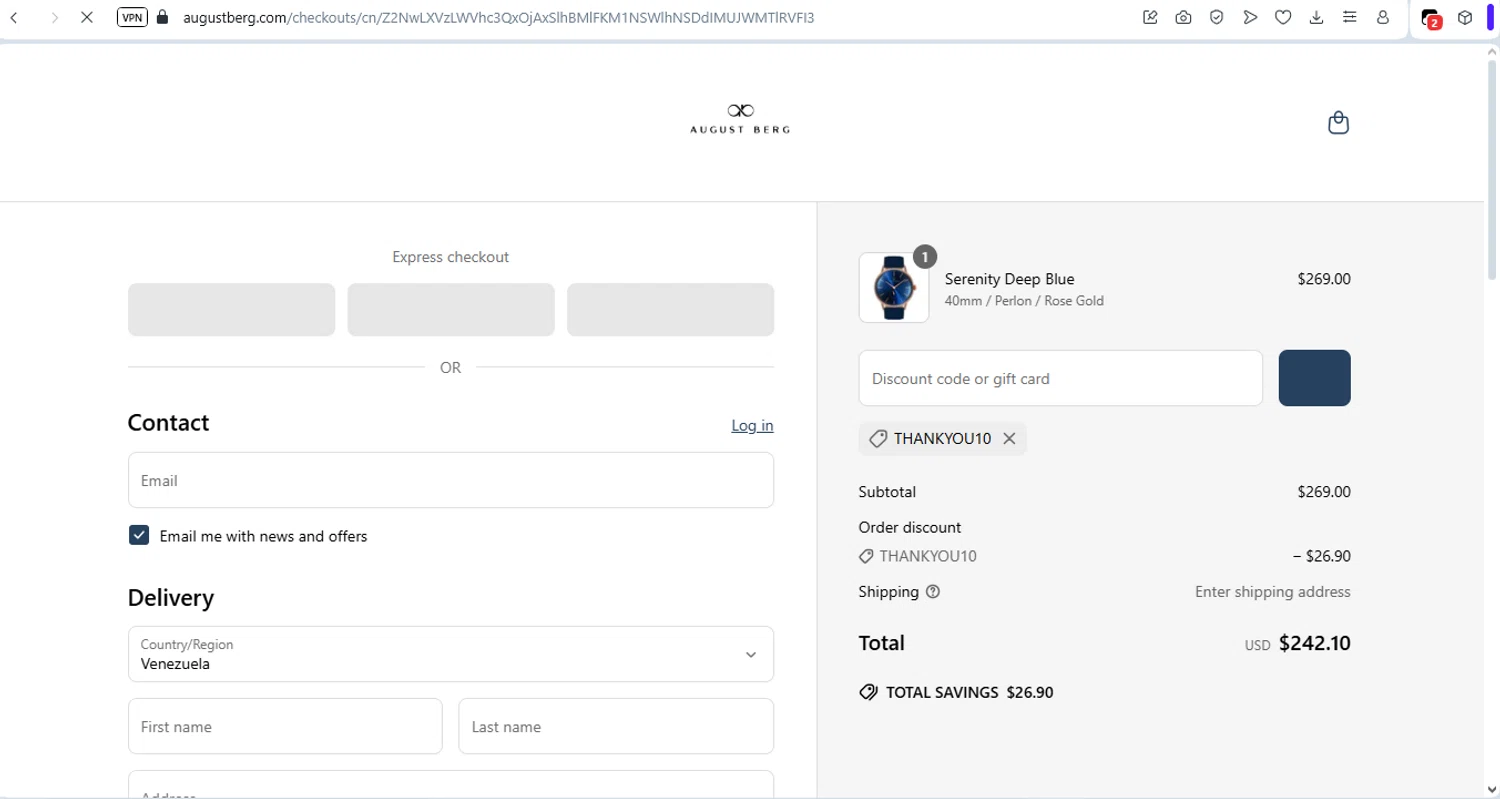The width and height of the screenshot is (1500, 799).
Task: Click '40mm / Perlon / Rose Gold' text
Action: tap(1024, 301)
